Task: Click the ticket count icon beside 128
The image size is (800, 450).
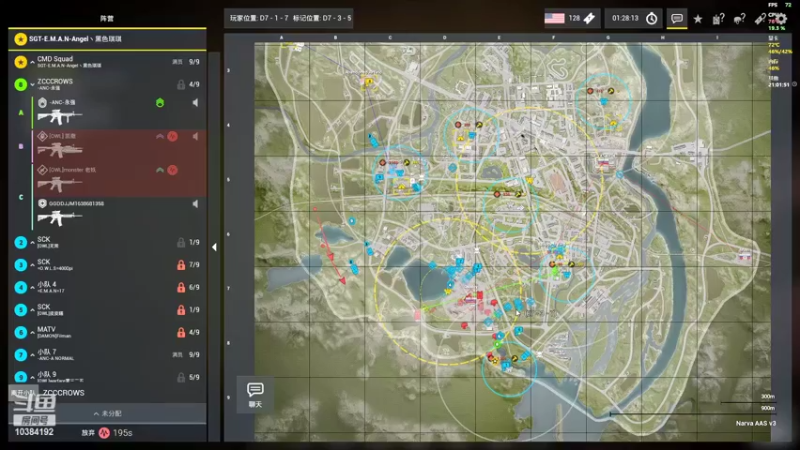Action: point(589,18)
